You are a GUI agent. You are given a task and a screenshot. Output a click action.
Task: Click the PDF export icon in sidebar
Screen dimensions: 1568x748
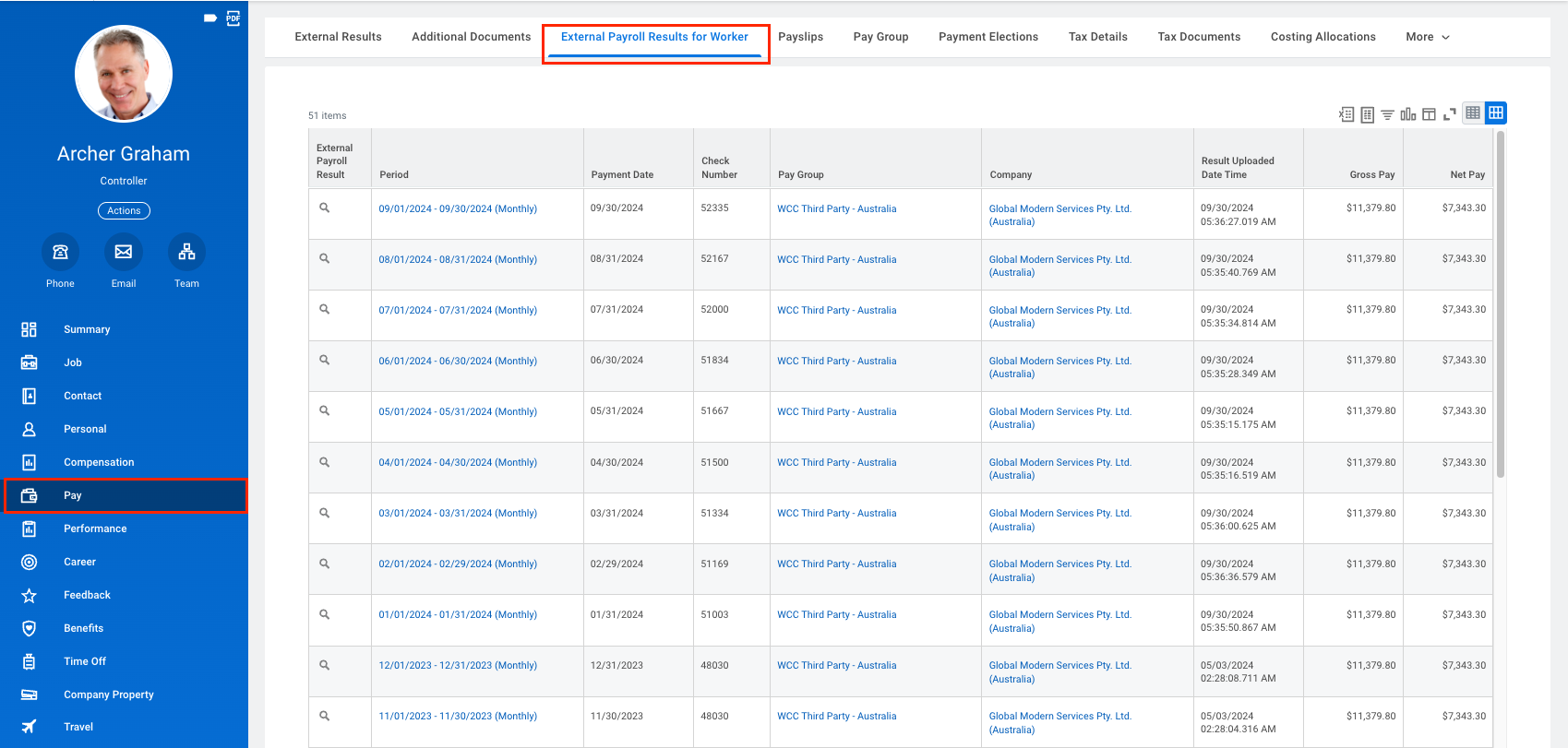coord(233,18)
